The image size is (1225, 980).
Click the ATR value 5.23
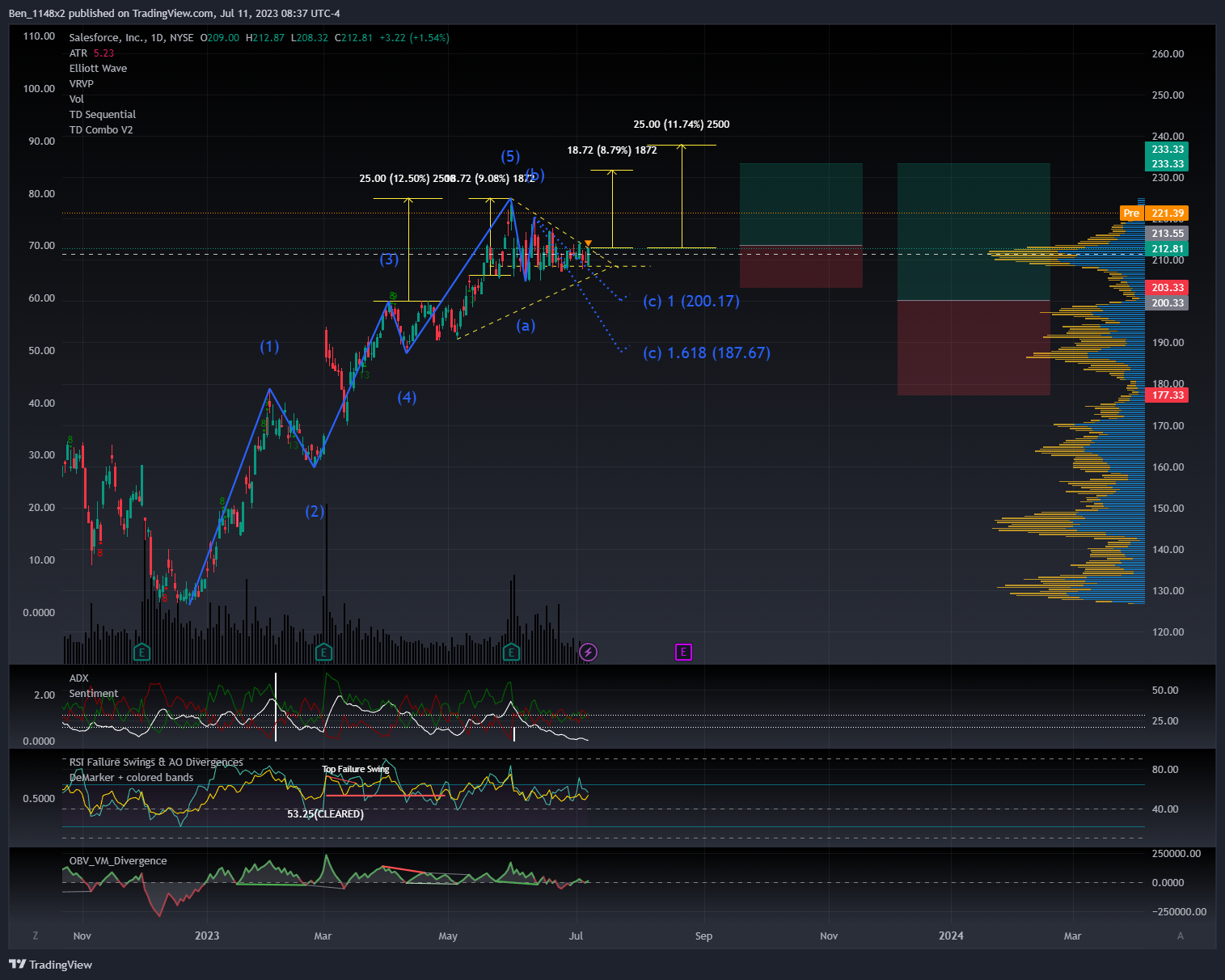tap(103, 53)
